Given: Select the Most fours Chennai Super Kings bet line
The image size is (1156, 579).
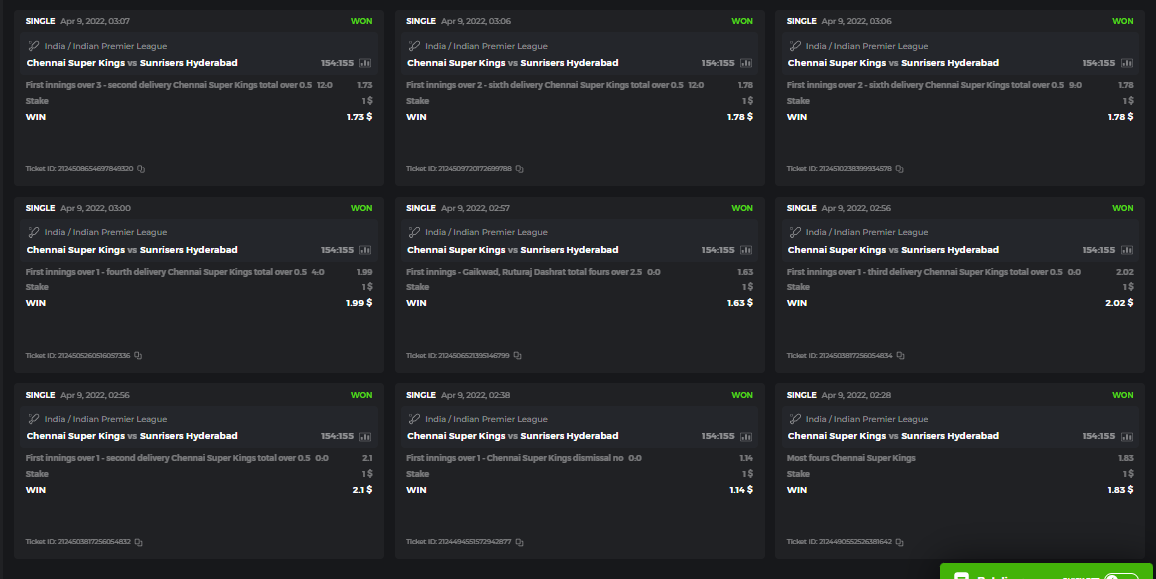Looking at the screenshot, I should pos(851,458).
